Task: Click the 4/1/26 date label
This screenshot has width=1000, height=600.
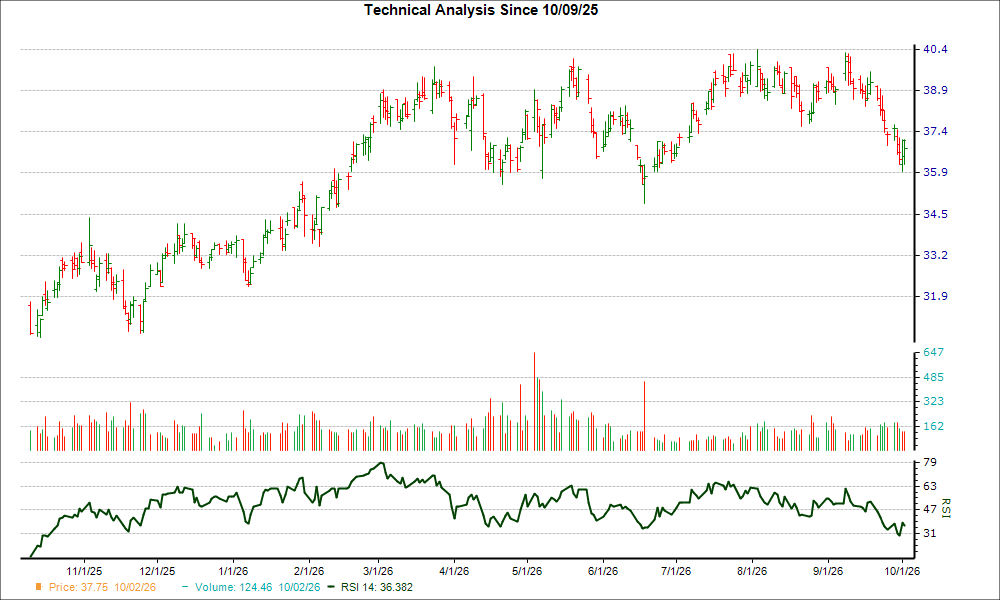Action: [x=454, y=571]
